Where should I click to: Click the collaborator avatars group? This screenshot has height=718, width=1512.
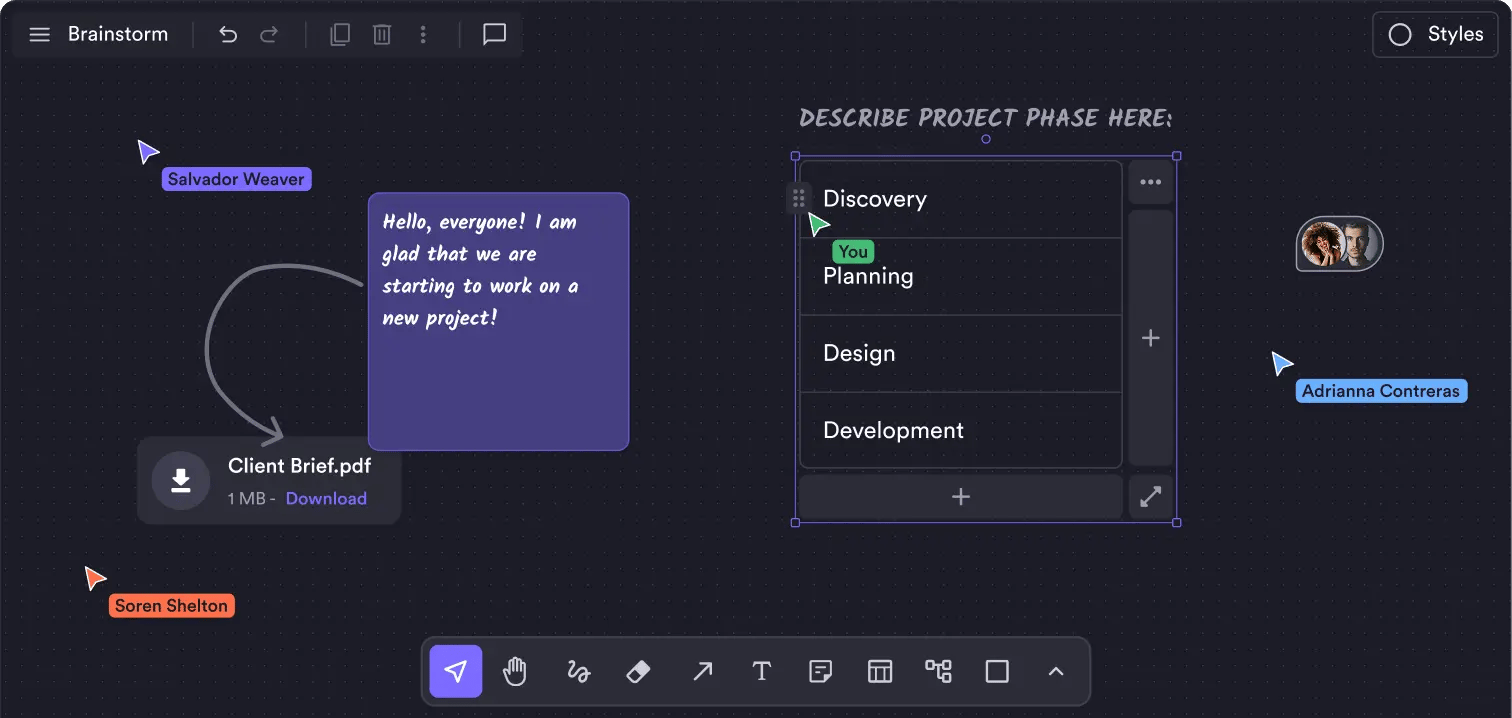1339,243
